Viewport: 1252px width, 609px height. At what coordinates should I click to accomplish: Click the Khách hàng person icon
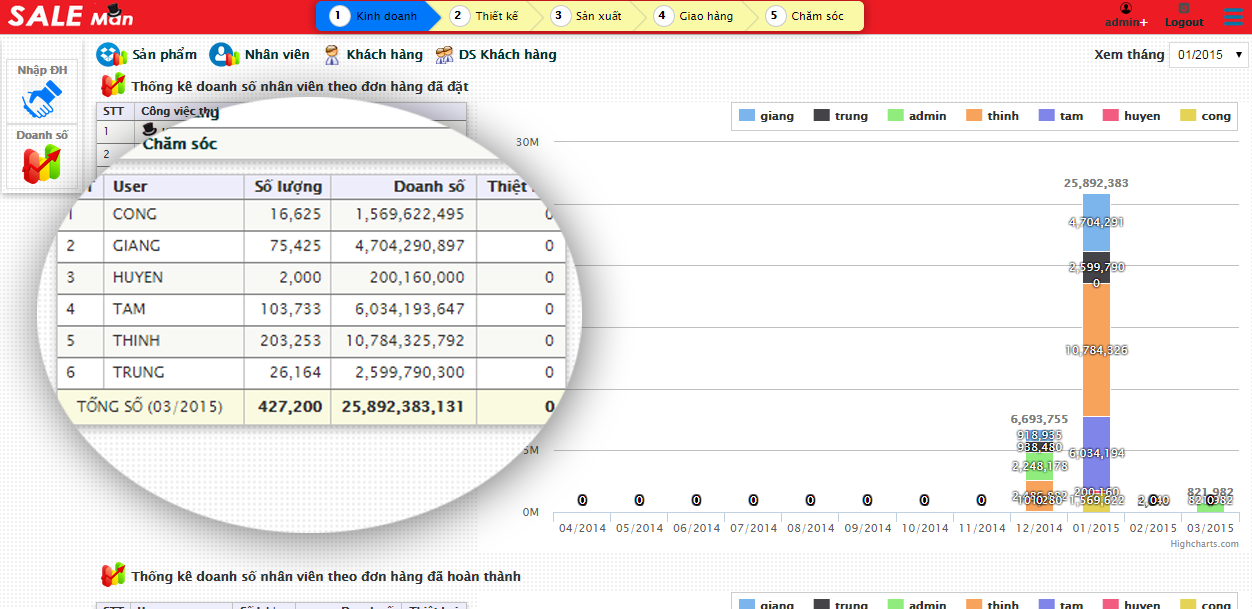[332, 55]
